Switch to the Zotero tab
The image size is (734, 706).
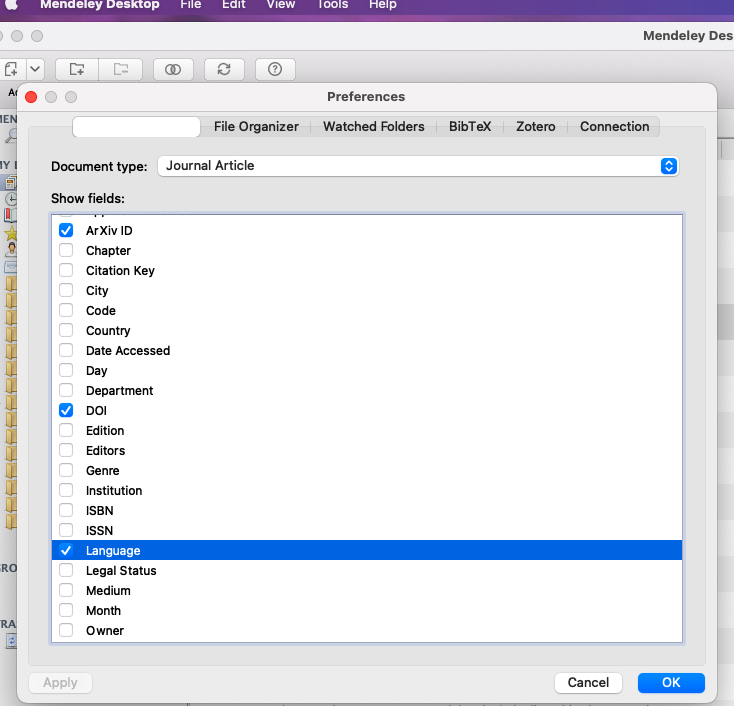536,126
